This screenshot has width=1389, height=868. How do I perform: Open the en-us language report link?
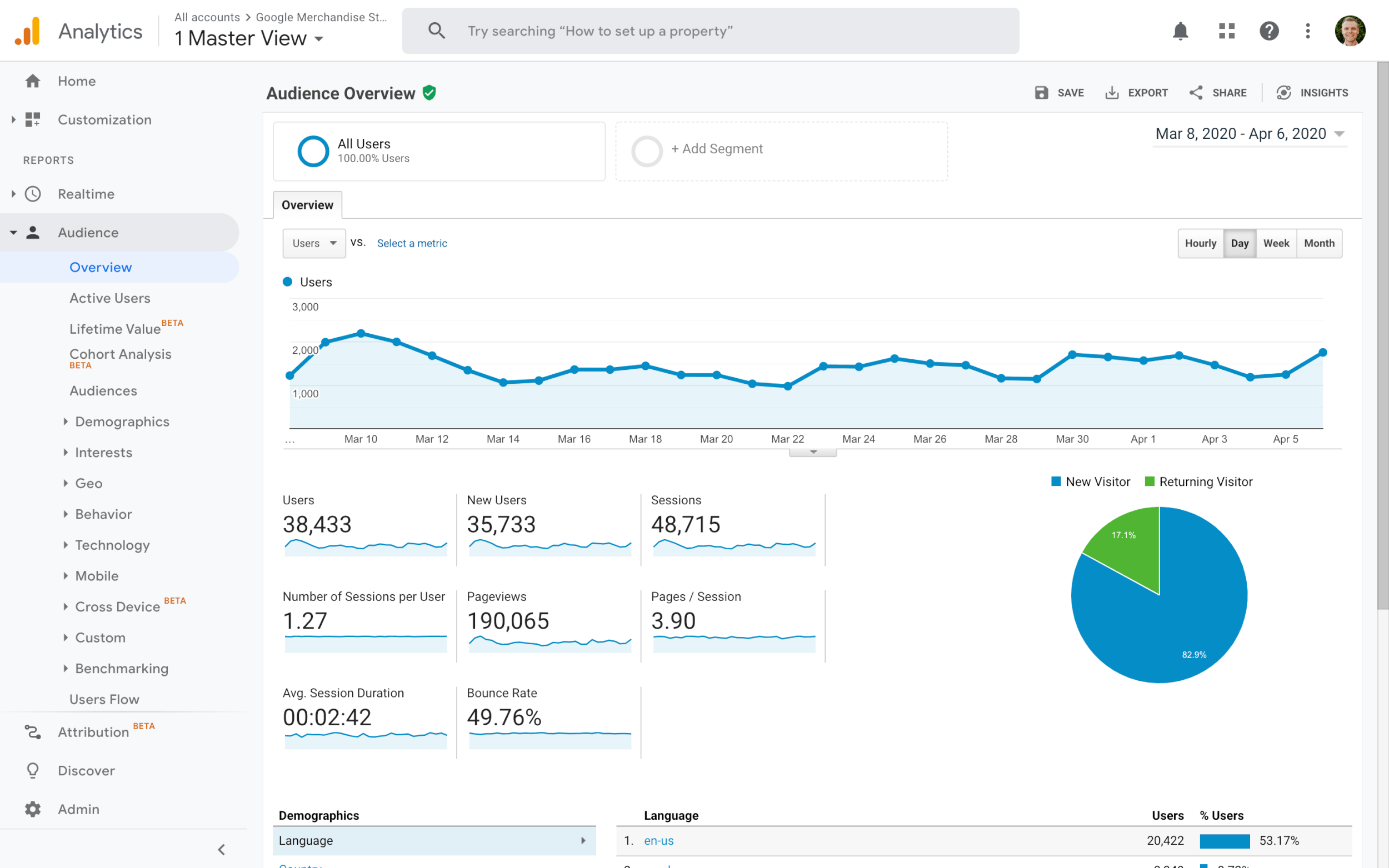(658, 840)
